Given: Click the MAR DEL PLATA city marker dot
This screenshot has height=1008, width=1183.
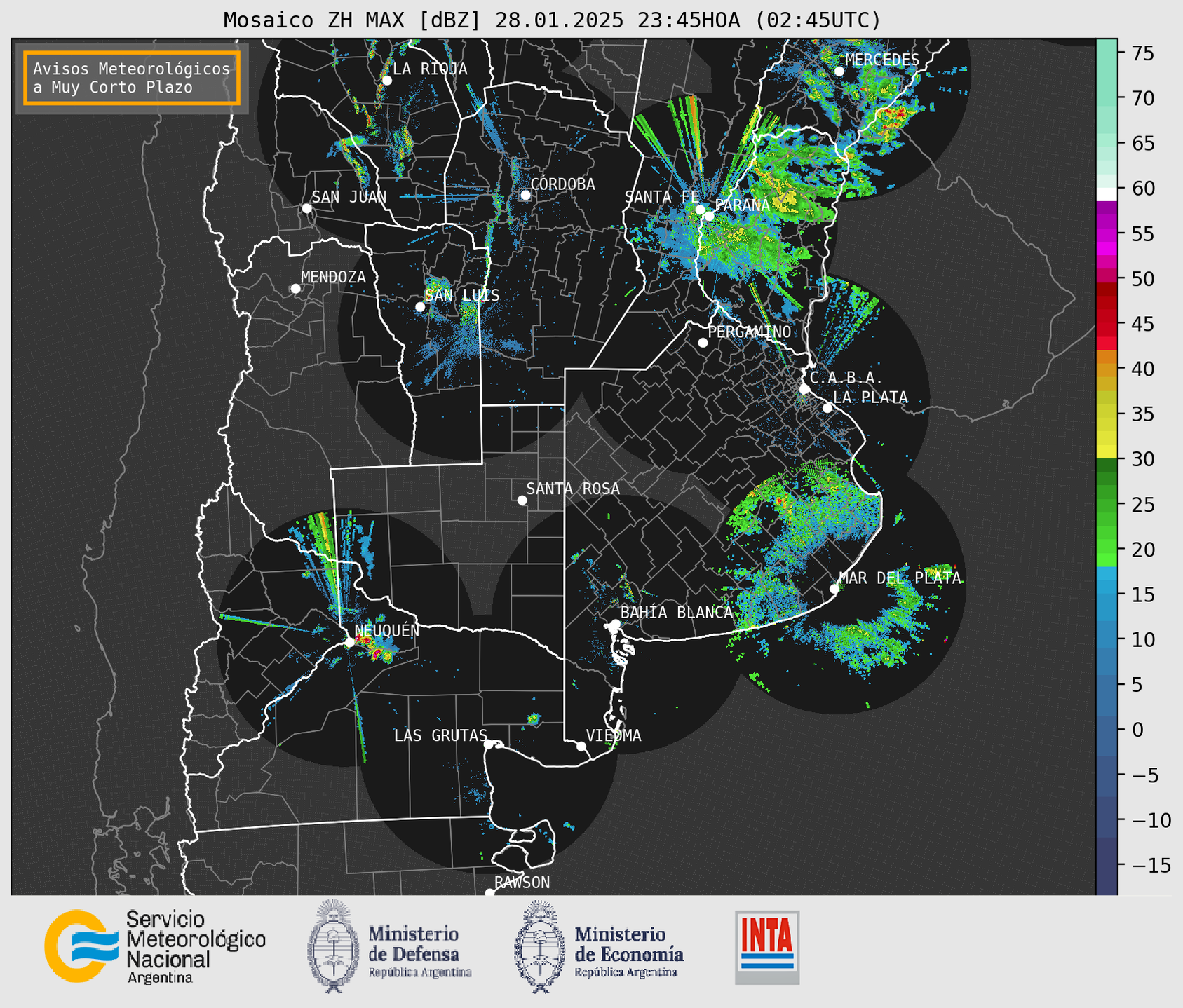Looking at the screenshot, I should coord(834,589).
